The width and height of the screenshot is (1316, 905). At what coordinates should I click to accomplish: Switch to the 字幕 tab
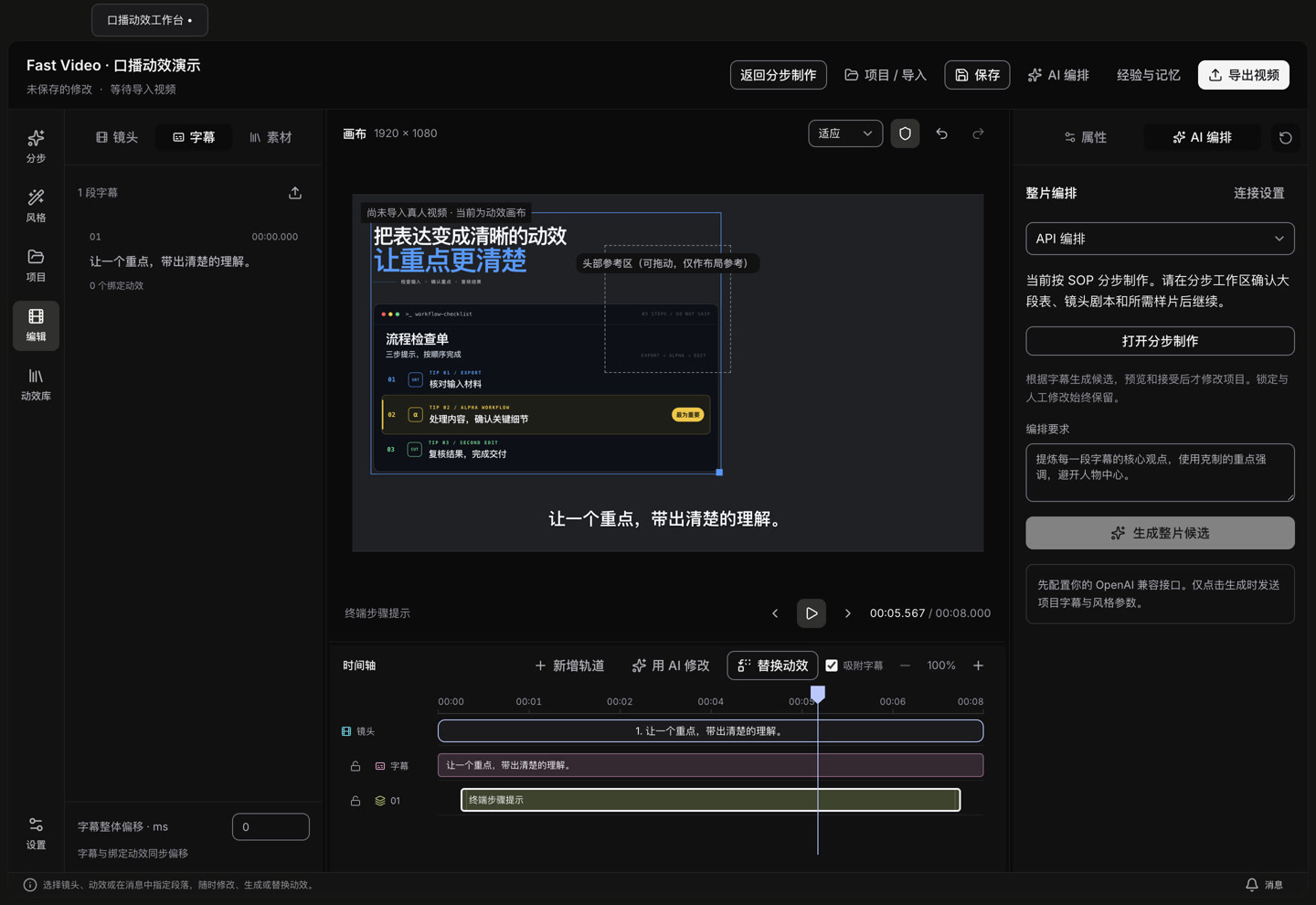[x=194, y=137]
